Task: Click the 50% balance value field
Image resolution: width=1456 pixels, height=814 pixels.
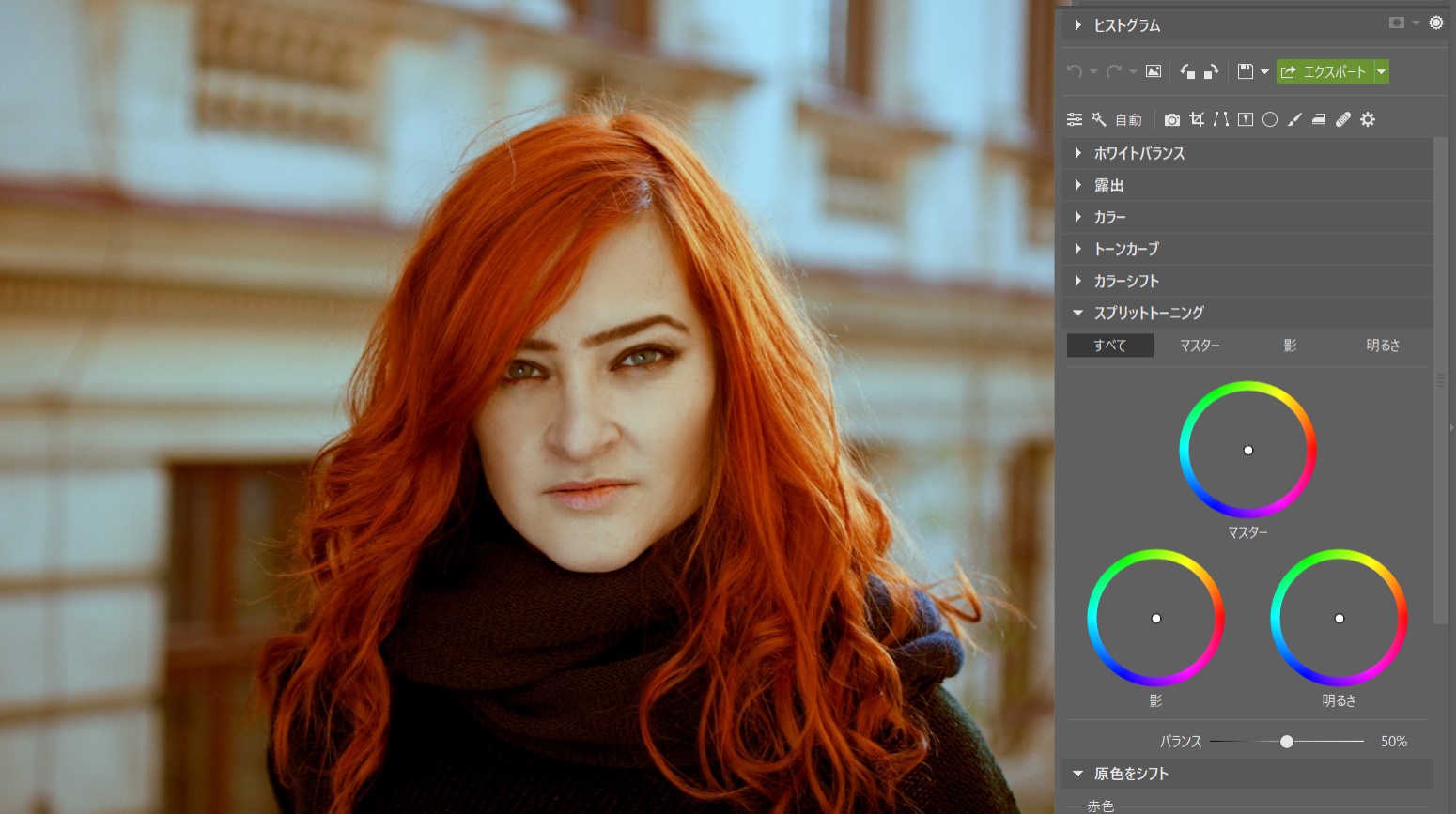Action: [x=1394, y=742]
